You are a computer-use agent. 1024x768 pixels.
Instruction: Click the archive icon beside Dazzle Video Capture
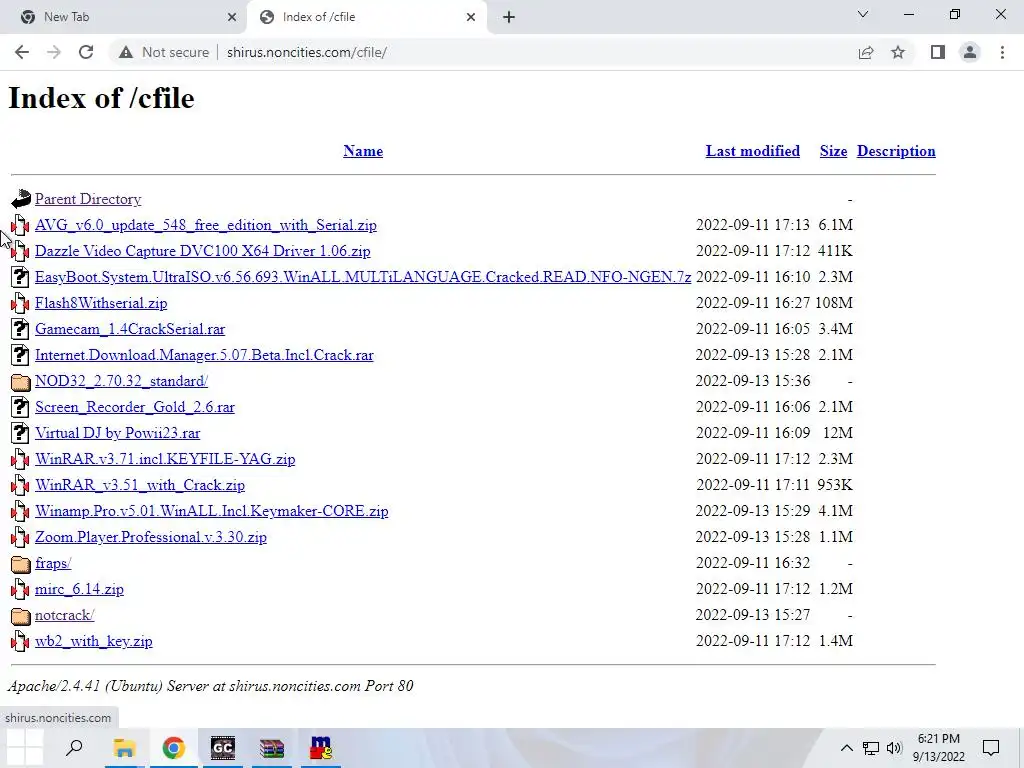tap(20, 251)
